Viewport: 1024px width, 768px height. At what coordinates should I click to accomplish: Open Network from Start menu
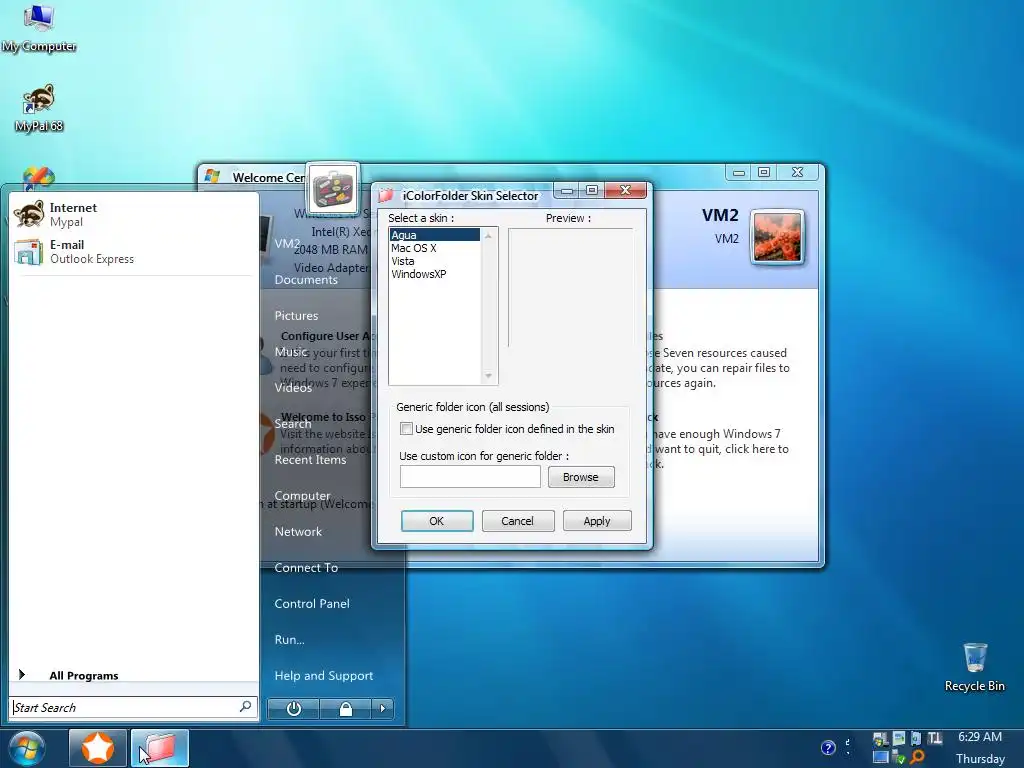pos(298,532)
